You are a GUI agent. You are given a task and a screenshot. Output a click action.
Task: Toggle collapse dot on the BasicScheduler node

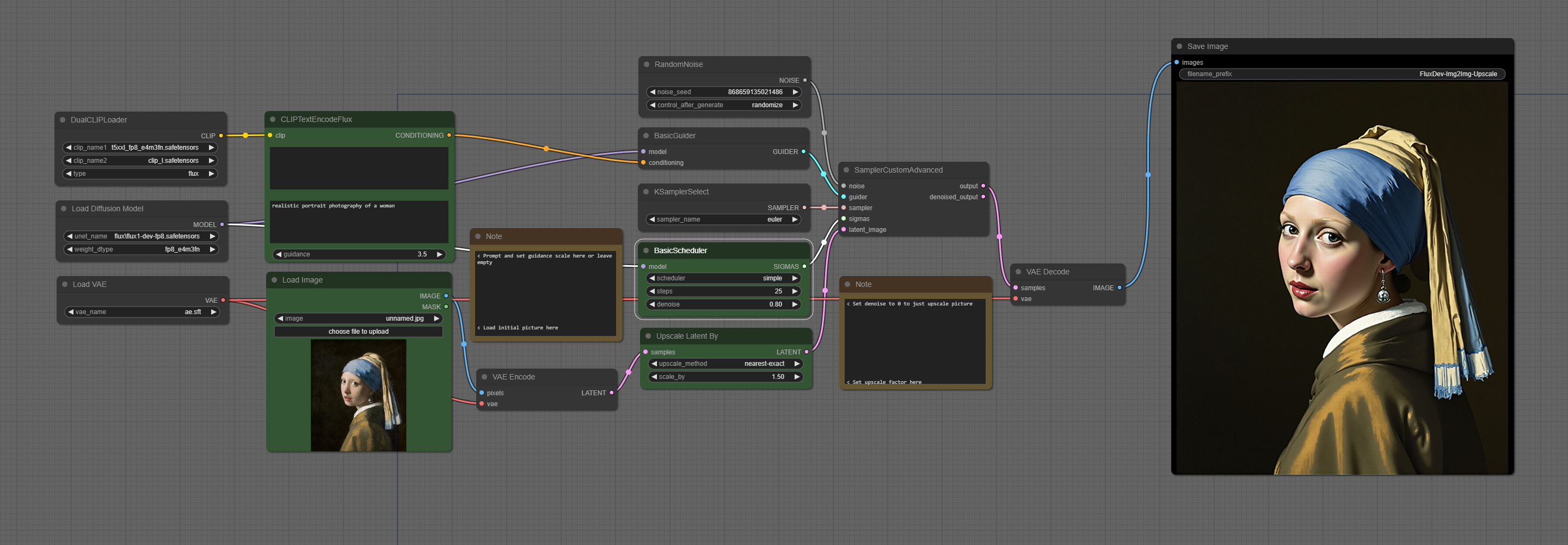646,250
